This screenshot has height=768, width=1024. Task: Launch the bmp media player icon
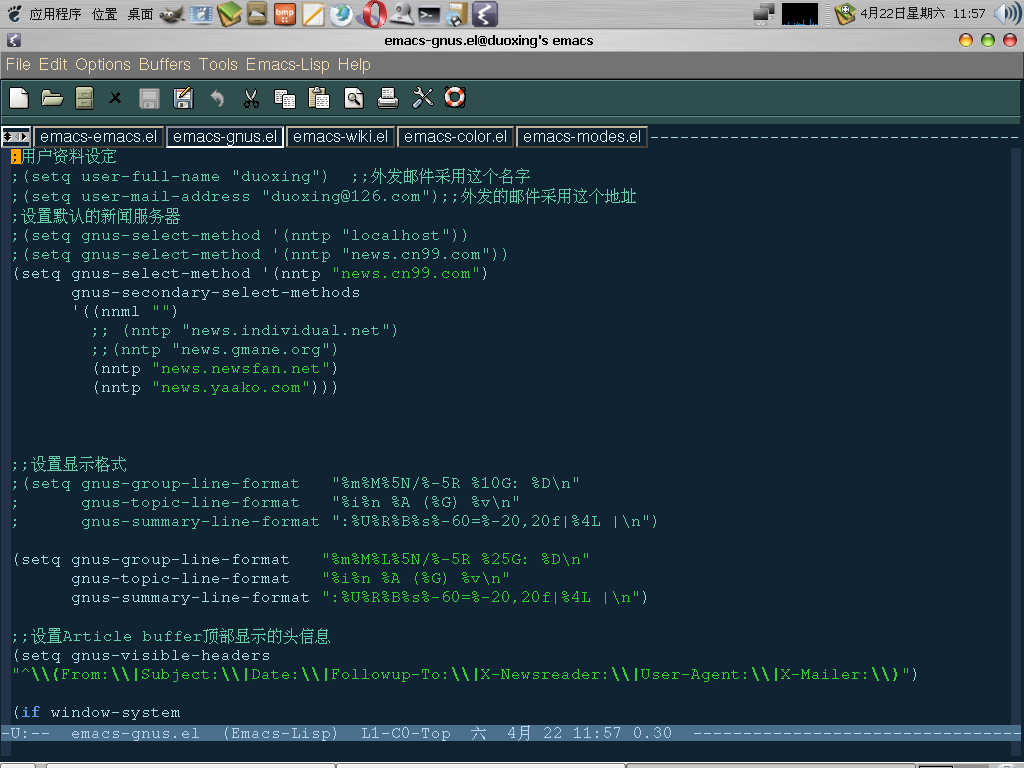(x=285, y=14)
